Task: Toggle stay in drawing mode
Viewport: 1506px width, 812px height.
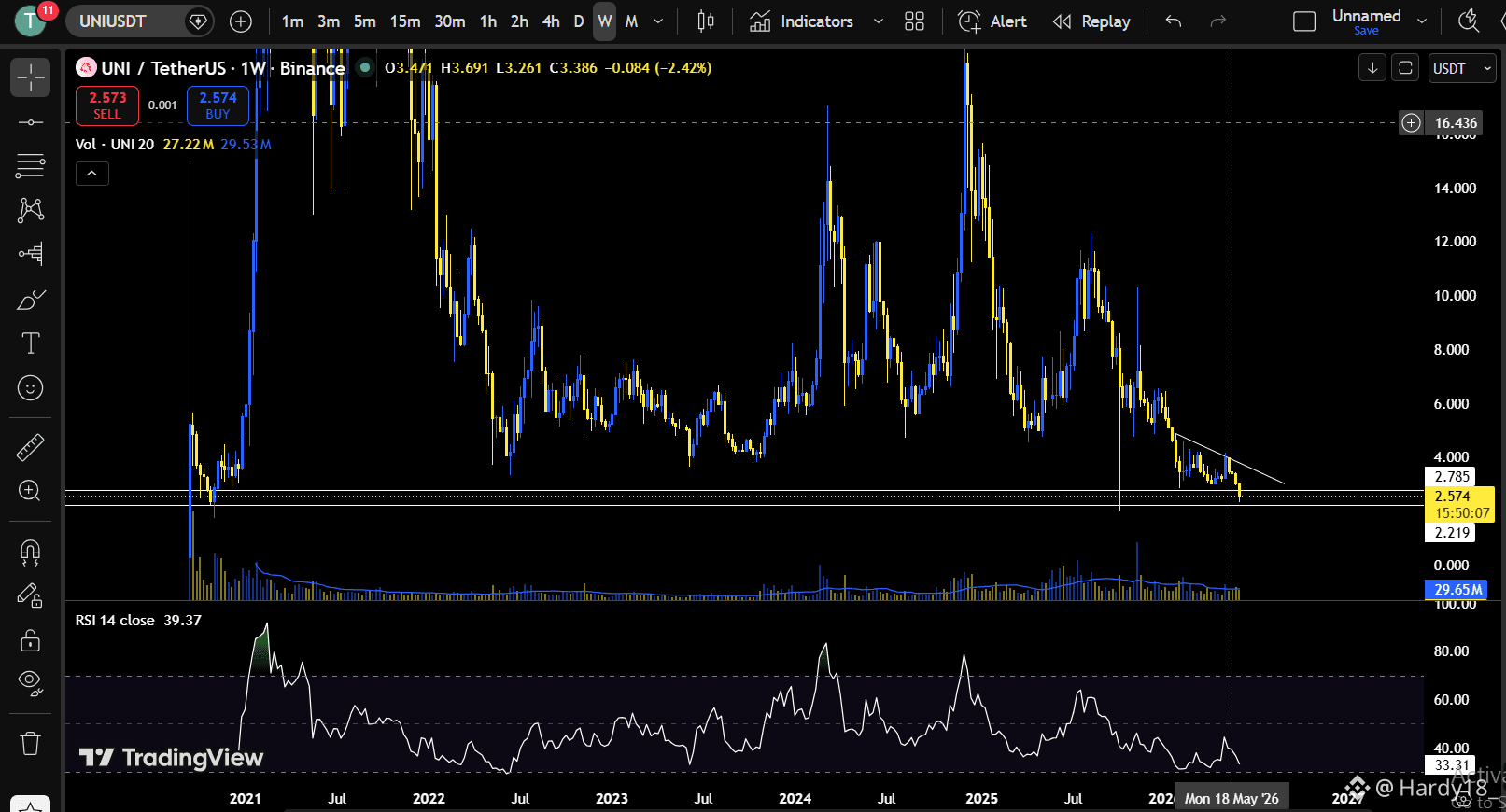Action: click(x=30, y=596)
